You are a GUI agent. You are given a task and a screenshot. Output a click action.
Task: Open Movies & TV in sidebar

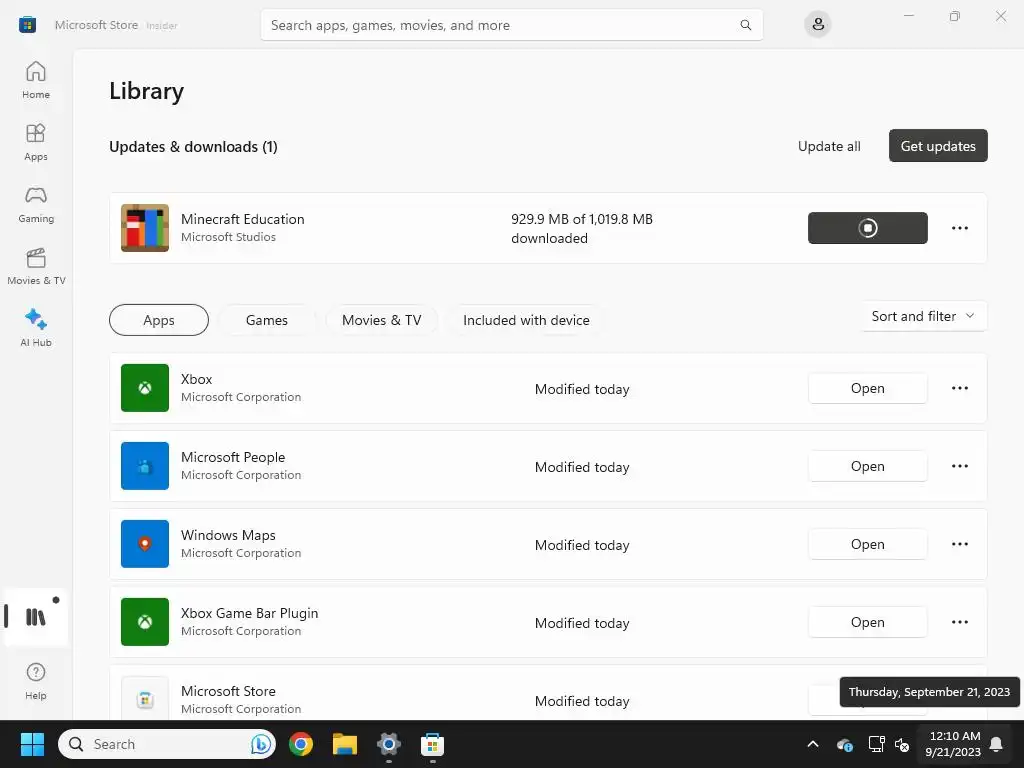[36, 266]
